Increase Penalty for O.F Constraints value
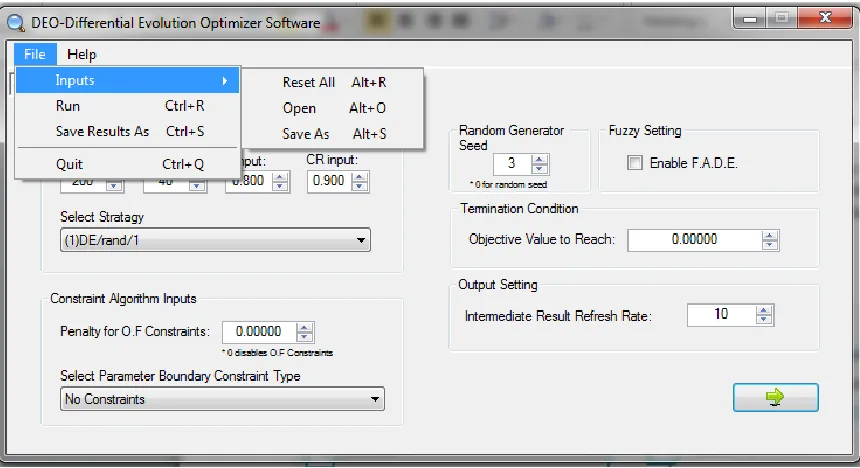 [x=304, y=328]
